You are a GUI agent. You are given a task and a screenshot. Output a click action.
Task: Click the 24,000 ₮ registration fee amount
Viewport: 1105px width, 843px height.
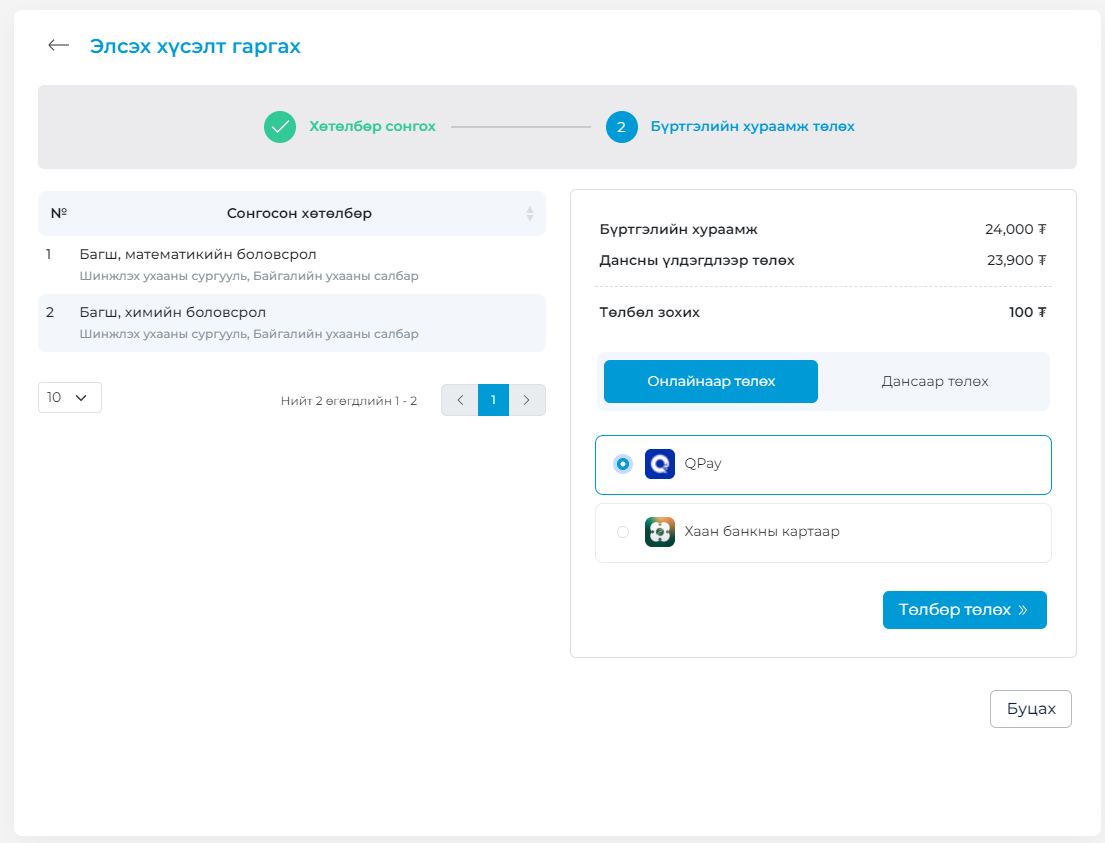(x=1016, y=229)
